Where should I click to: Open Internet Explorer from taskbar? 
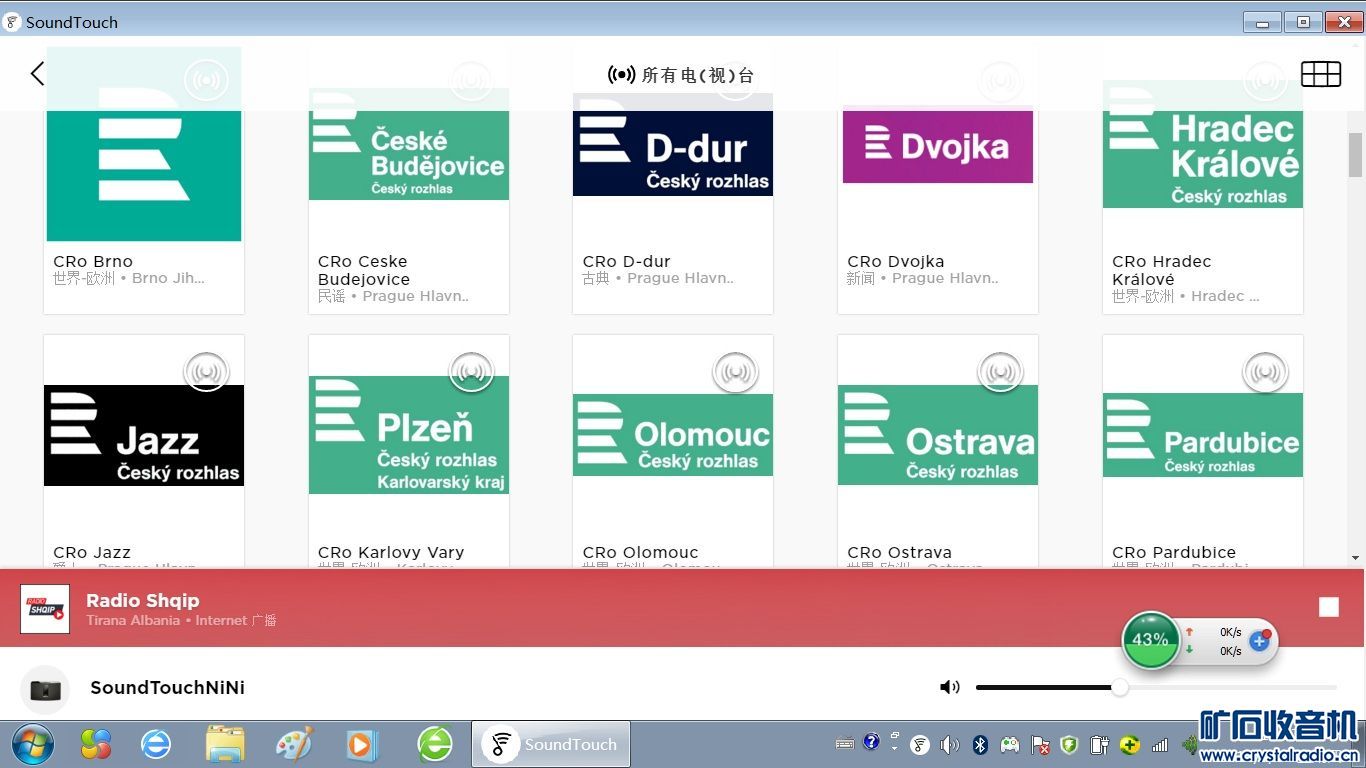pyautogui.click(x=156, y=744)
